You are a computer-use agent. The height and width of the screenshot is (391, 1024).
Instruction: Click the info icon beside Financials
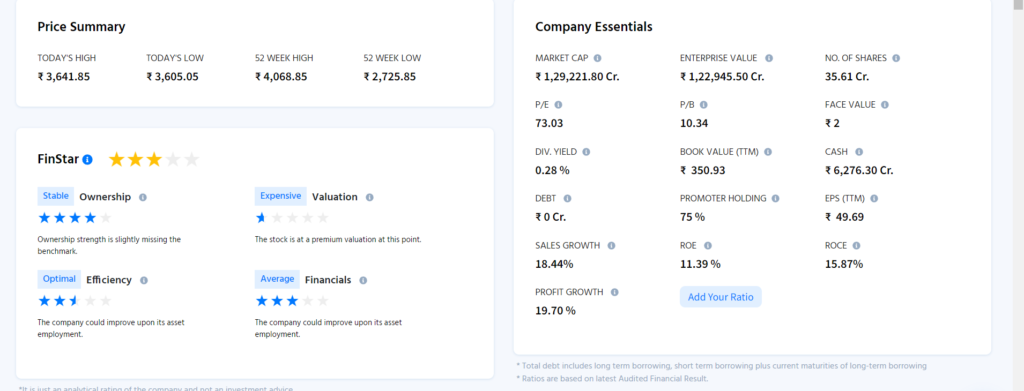coord(363,280)
